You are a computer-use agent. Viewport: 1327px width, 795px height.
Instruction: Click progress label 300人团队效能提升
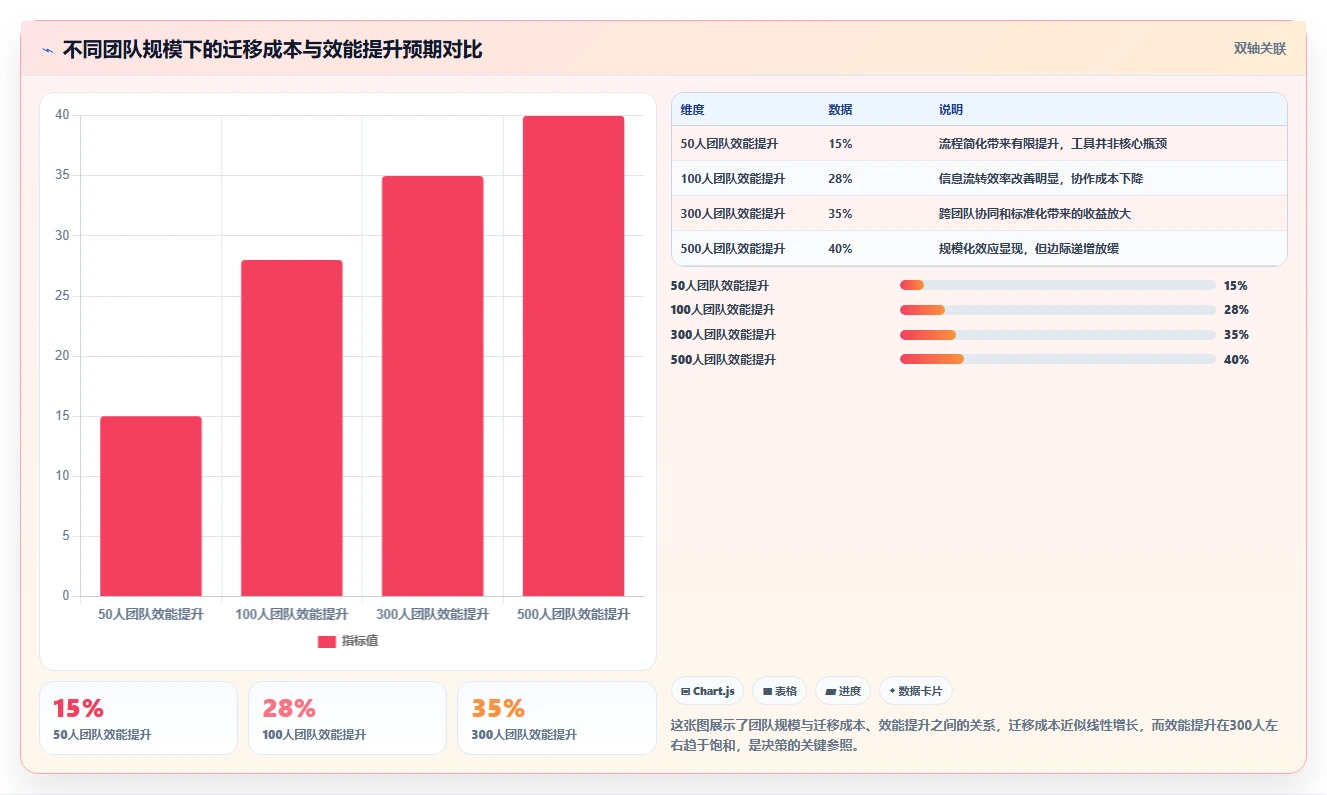pos(723,335)
